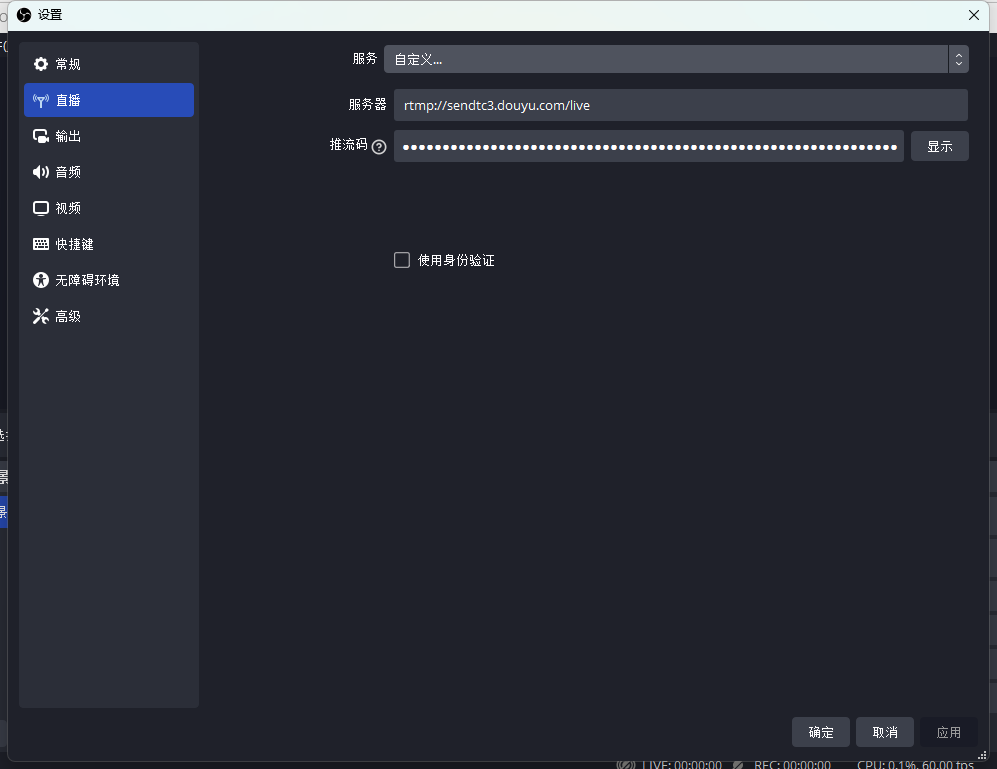Image resolution: width=997 pixels, height=769 pixels.
Task: Expand the 服务 service dropdown
Action: (x=676, y=59)
